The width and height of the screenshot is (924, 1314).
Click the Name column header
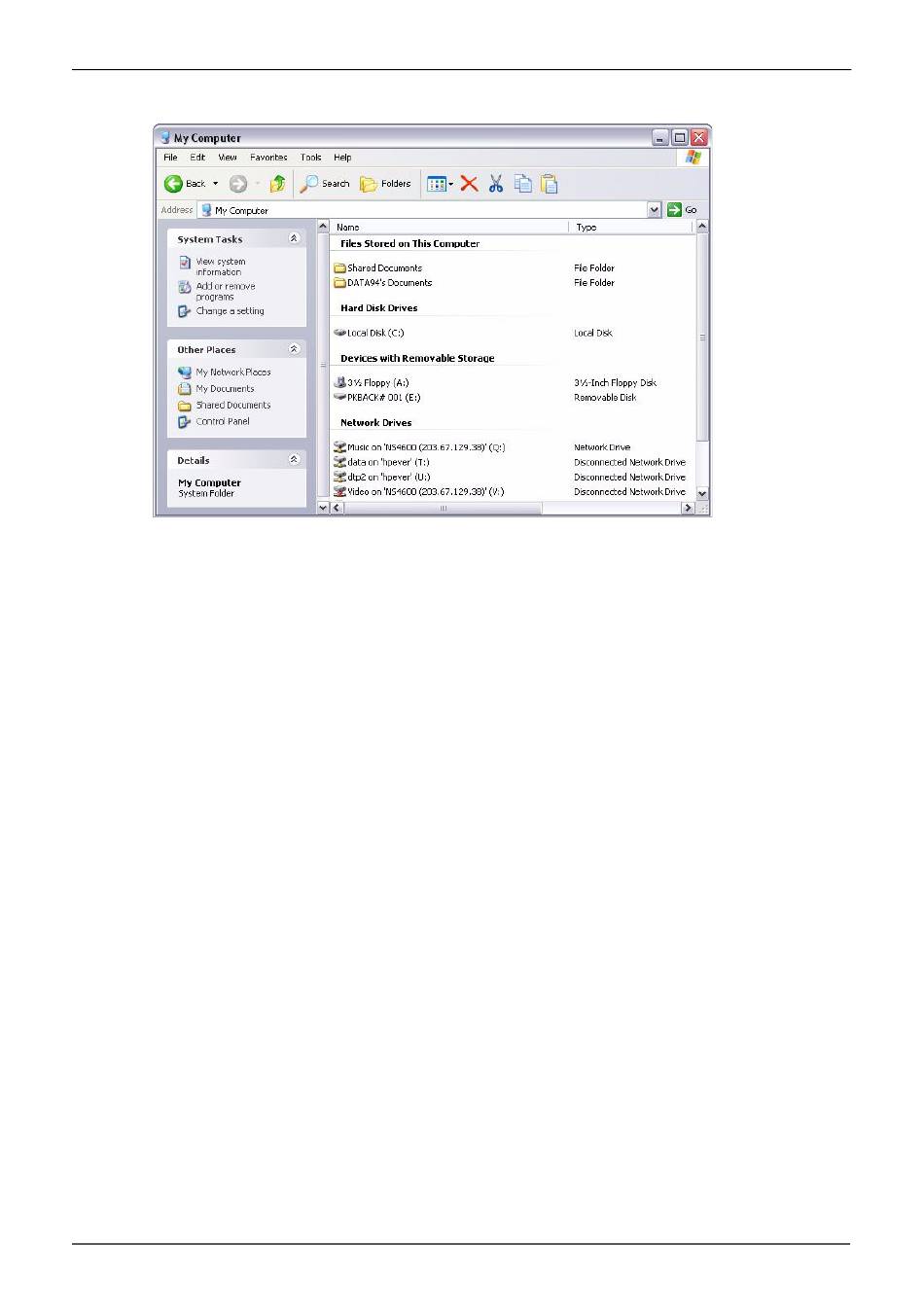point(447,227)
